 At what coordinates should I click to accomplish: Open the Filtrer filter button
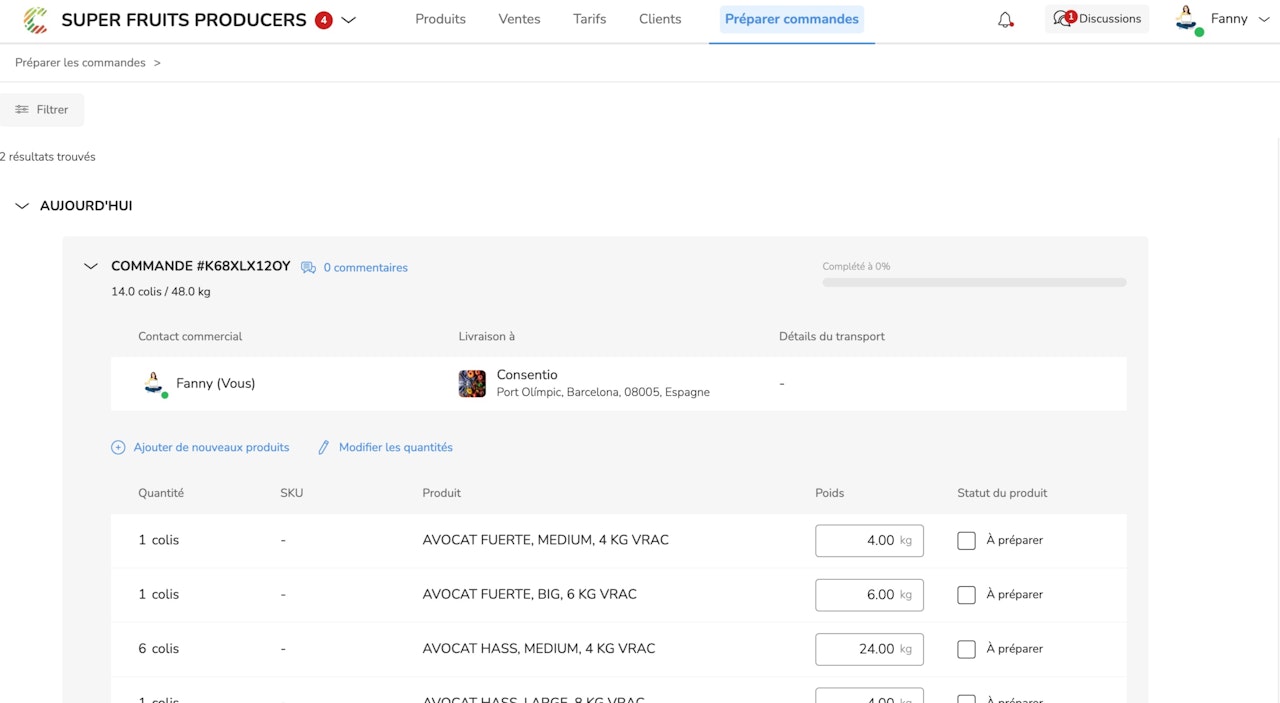click(42, 110)
